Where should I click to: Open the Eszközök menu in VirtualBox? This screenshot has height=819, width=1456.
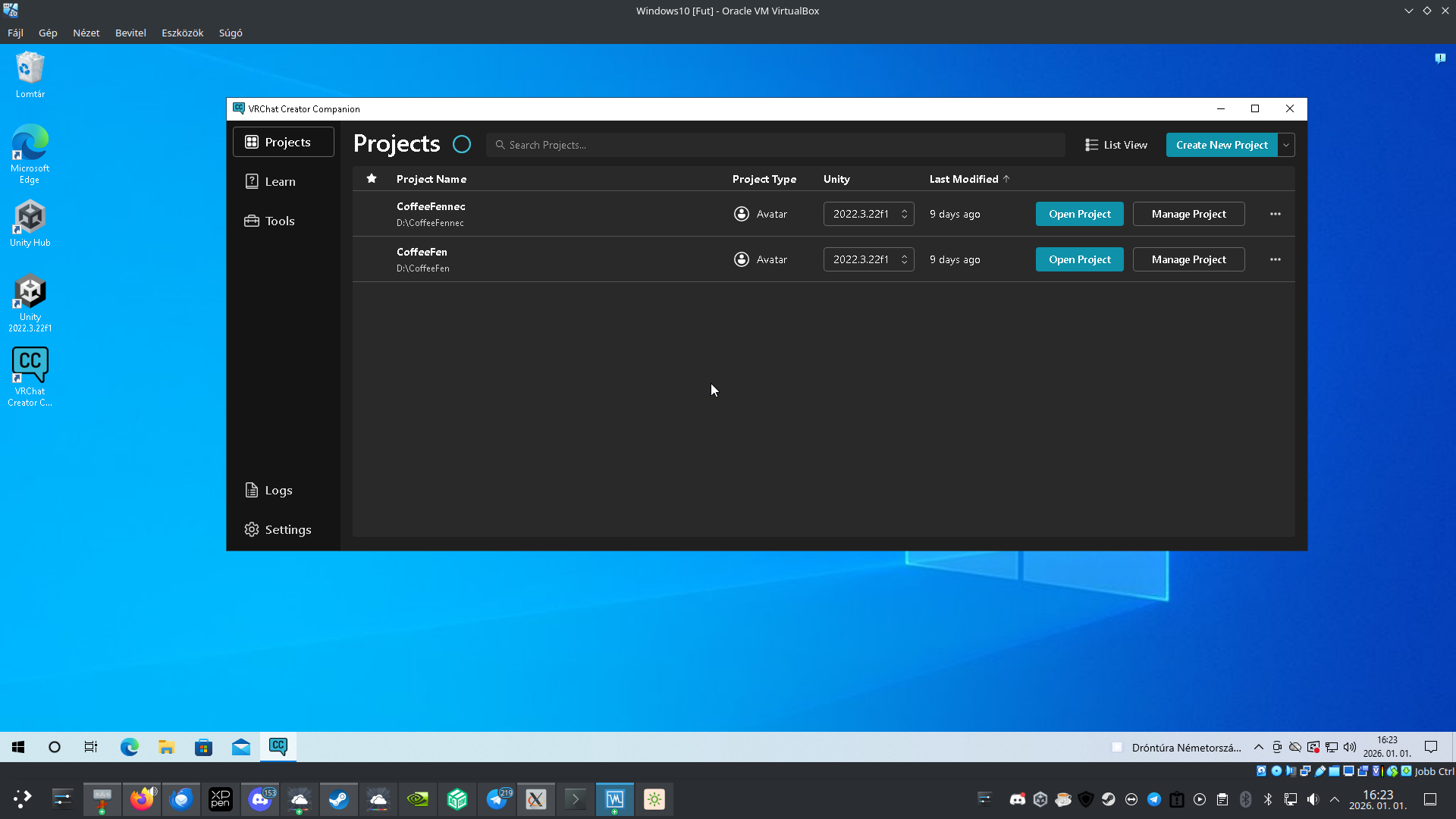[182, 33]
